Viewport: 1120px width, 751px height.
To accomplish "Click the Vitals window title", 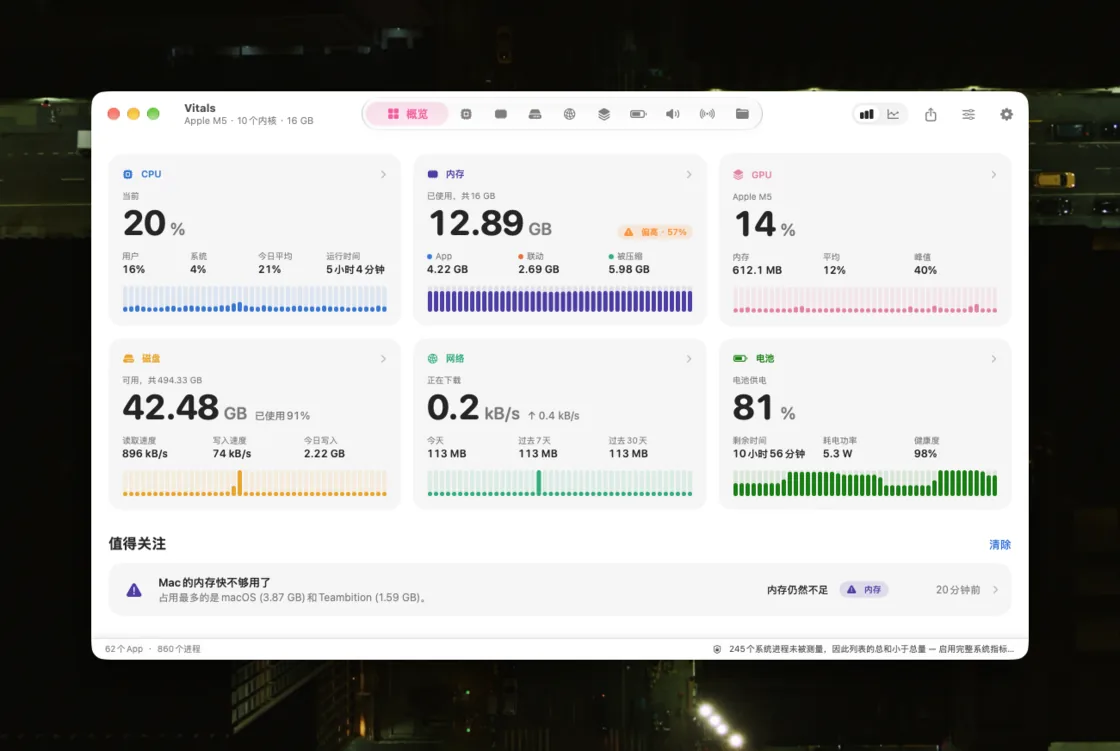I will click(x=200, y=108).
